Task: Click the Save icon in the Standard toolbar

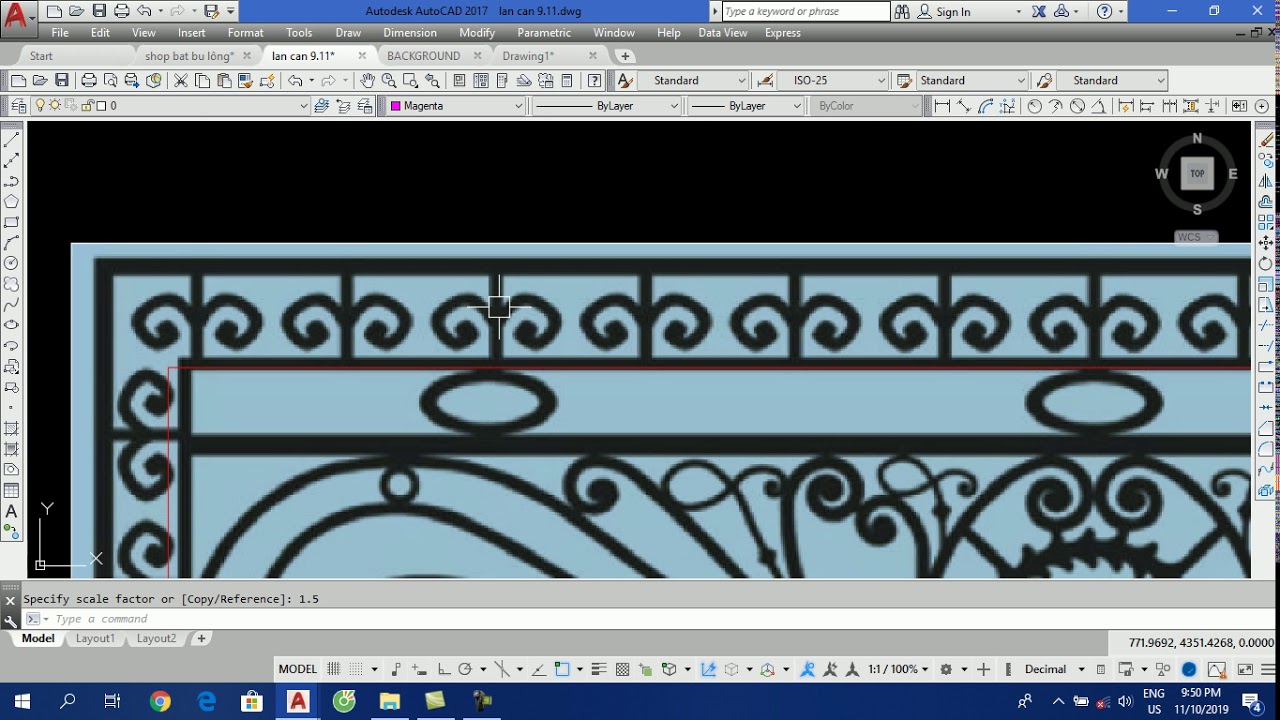Action: coord(62,81)
